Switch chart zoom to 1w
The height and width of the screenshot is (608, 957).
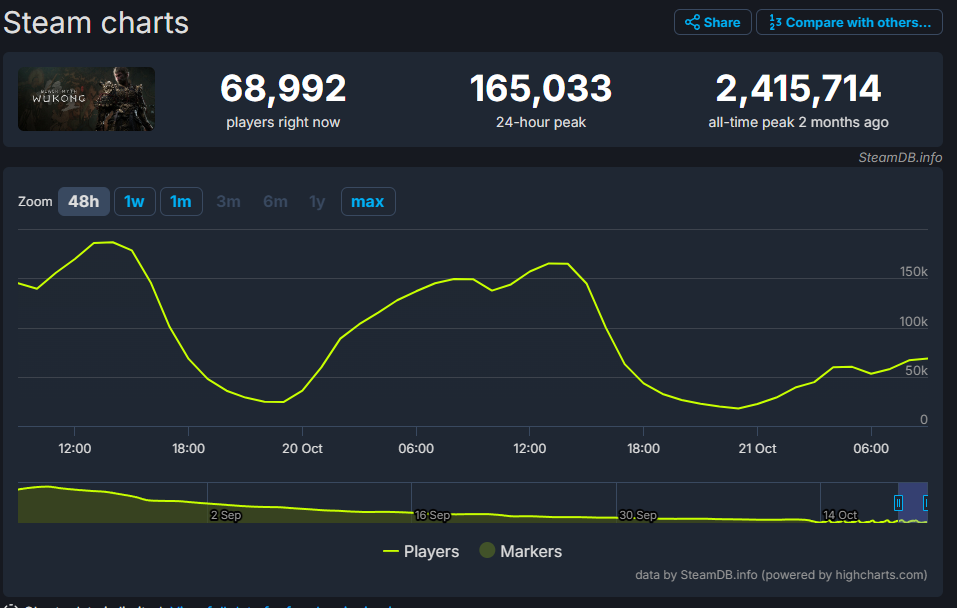point(134,201)
